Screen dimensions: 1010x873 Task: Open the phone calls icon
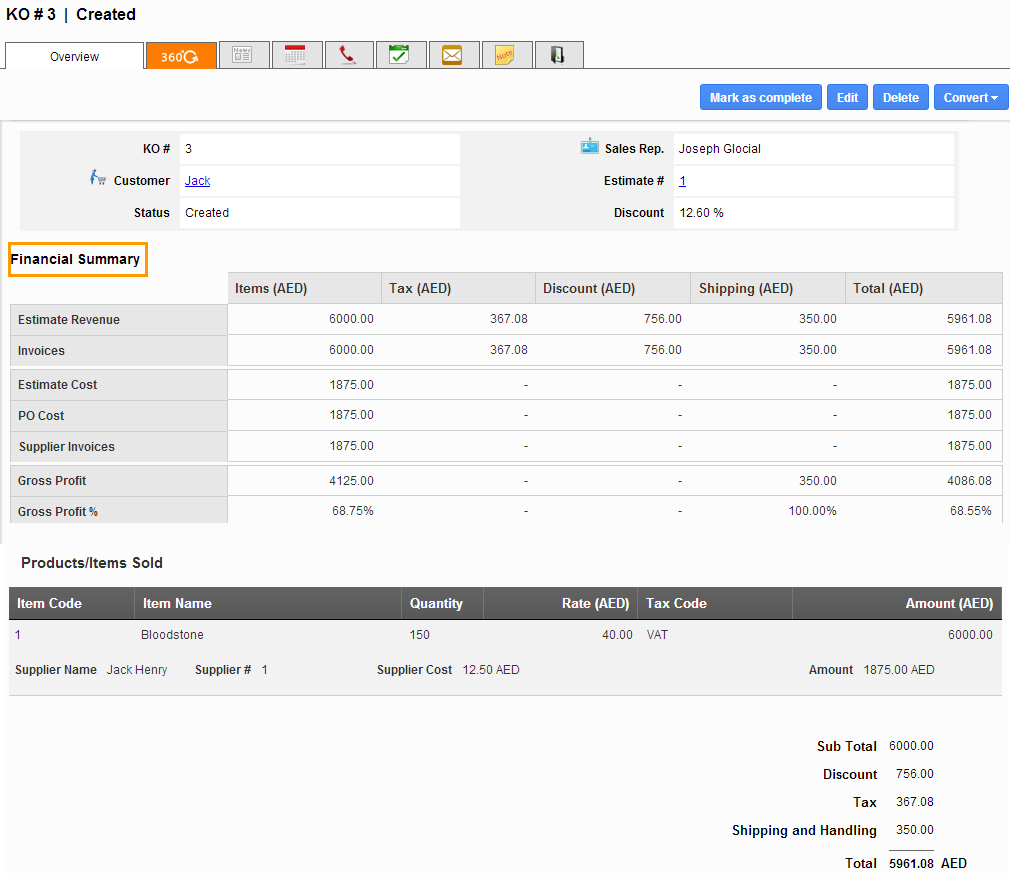coord(350,55)
